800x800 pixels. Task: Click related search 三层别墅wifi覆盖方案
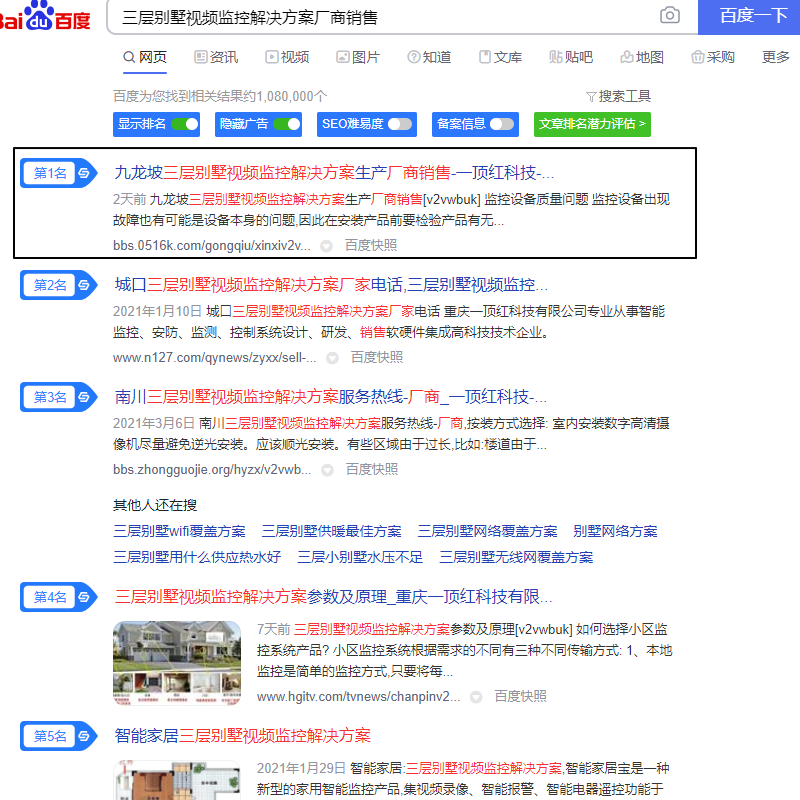click(x=180, y=532)
